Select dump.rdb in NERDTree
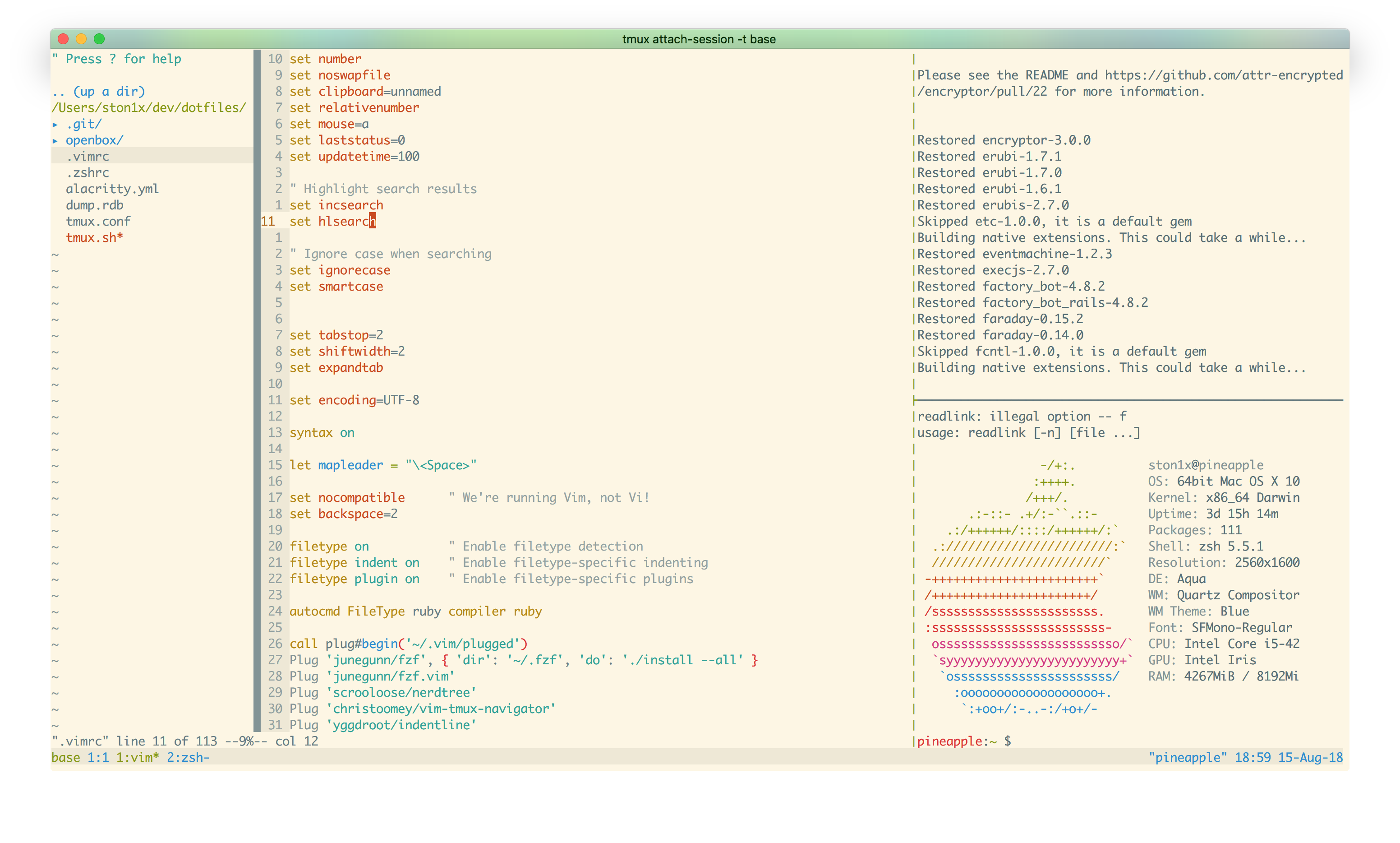Screen dimensions: 1400x843 click(94, 205)
